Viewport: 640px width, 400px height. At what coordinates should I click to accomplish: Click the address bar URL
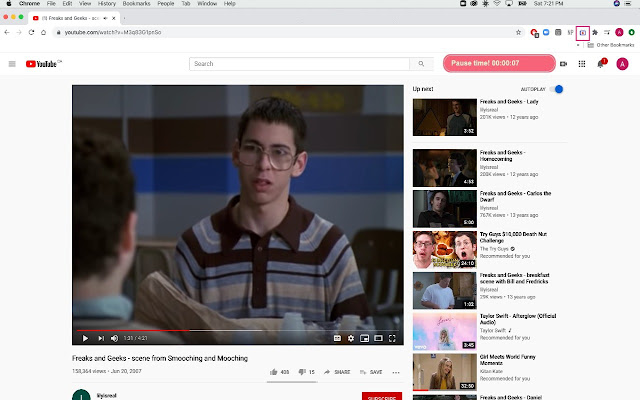[x=113, y=32]
